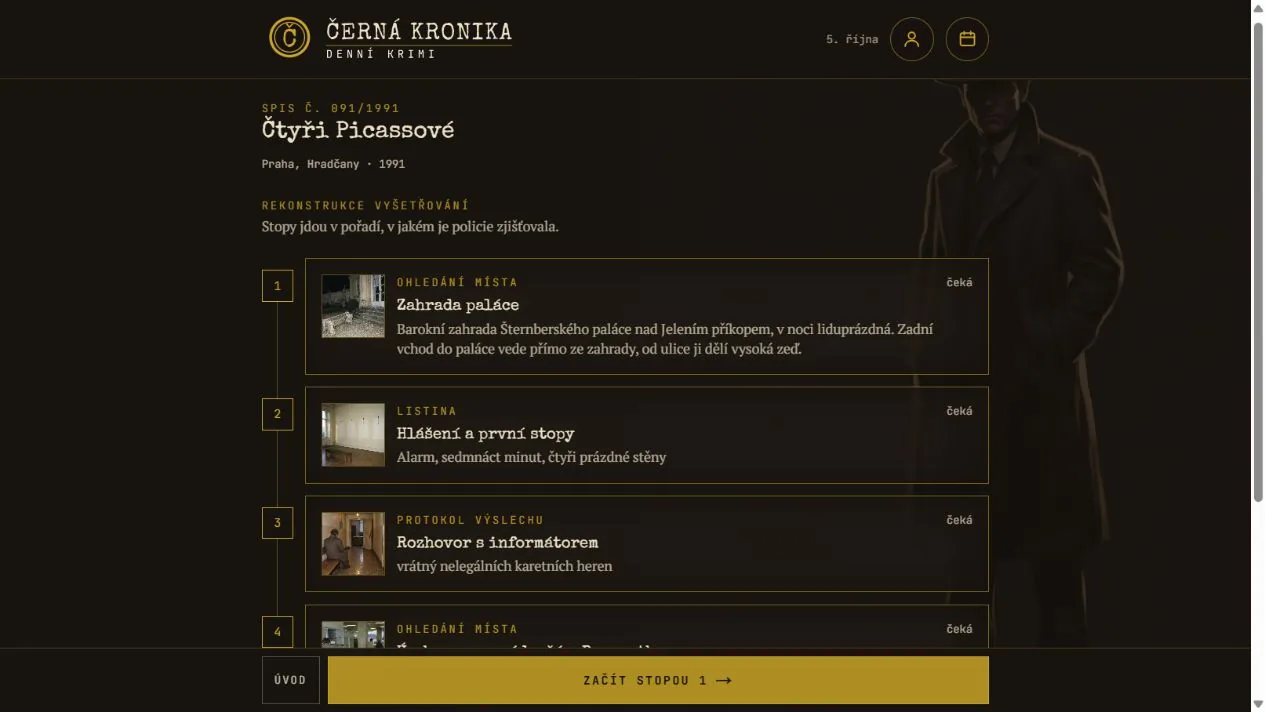This screenshot has height=712, width=1265.
Task: Click 'Praha, Hradčany · 1991' location text
Action: (x=333, y=164)
